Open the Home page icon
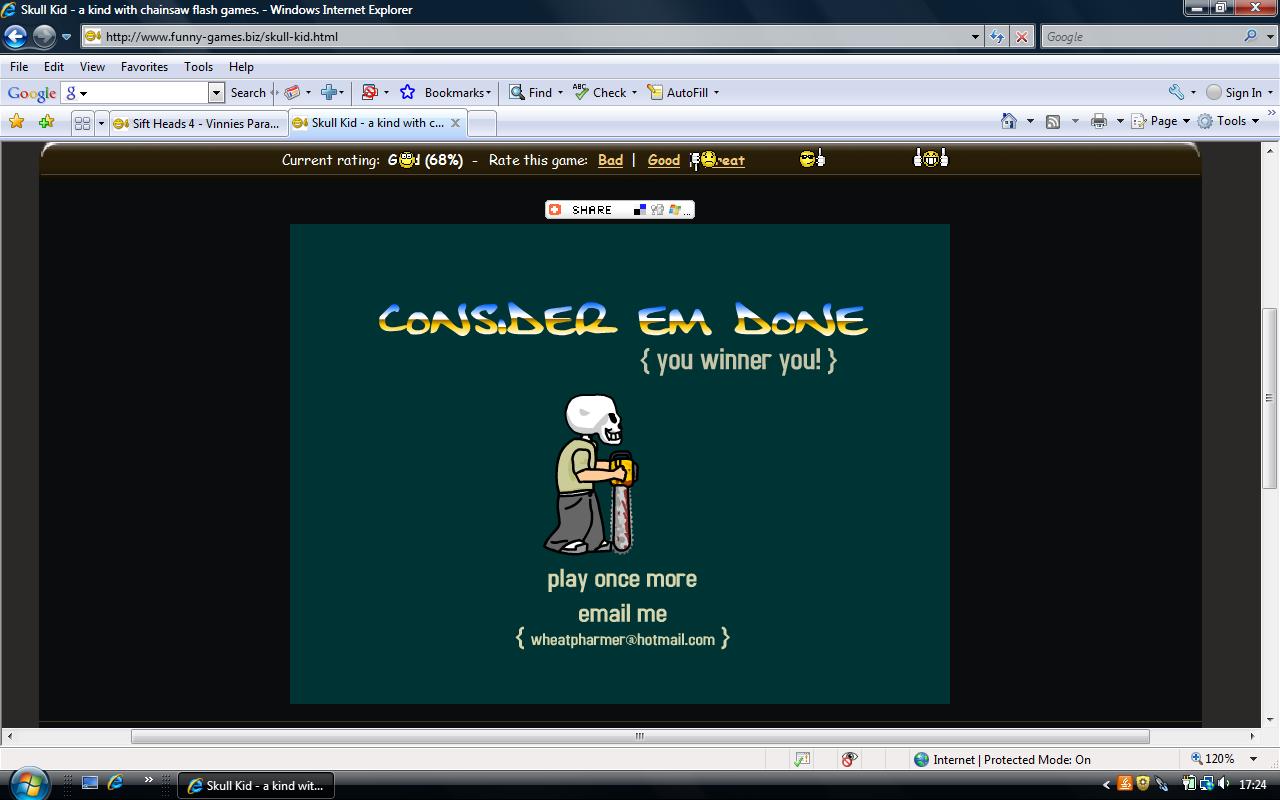 (1010, 120)
